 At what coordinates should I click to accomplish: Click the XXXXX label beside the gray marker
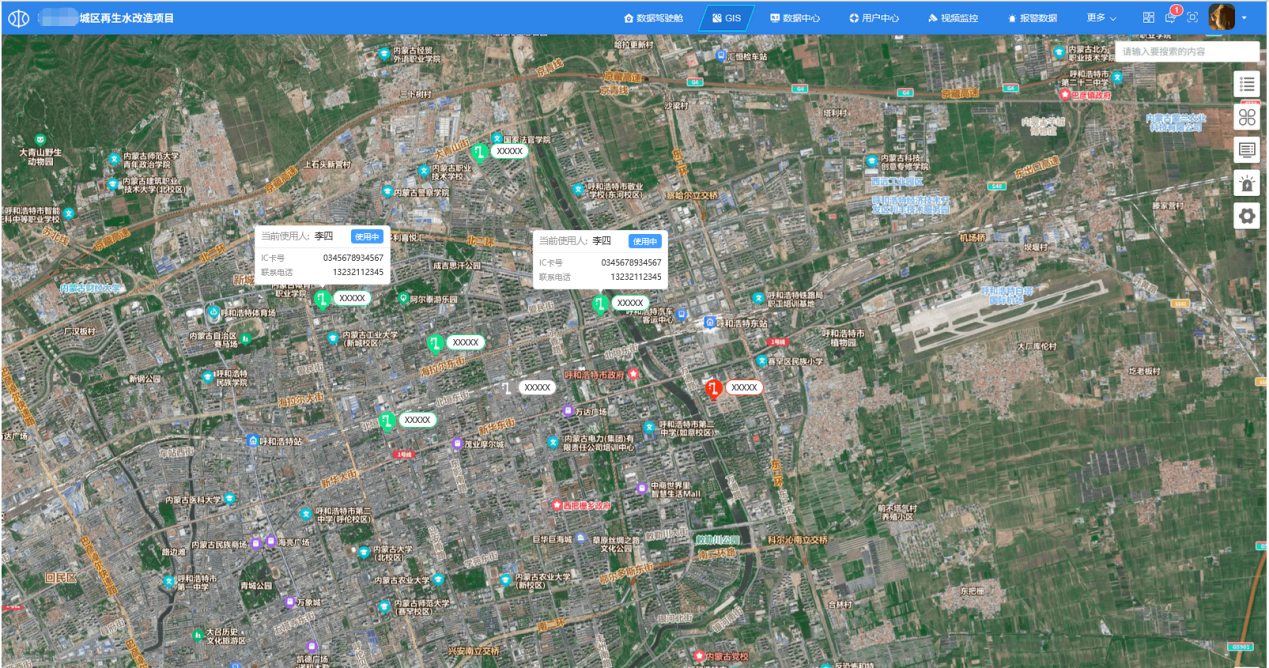pos(538,387)
